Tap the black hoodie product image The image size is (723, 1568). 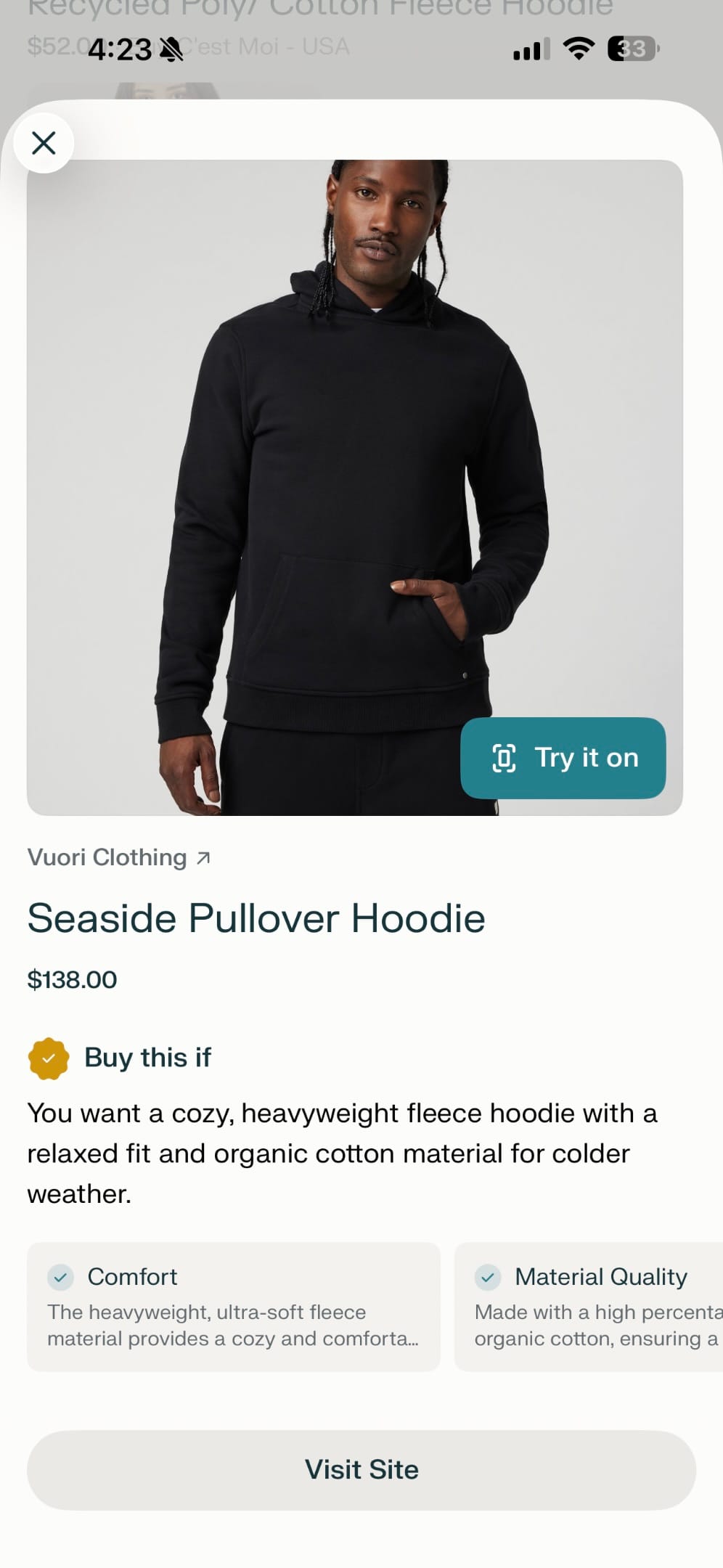coord(355,488)
